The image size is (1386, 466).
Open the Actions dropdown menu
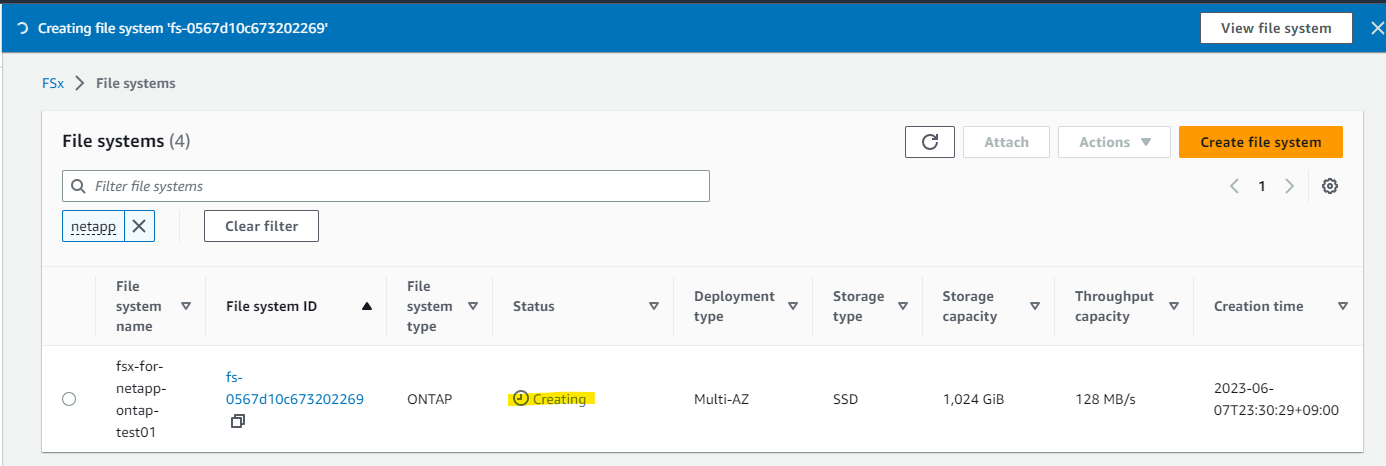click(x=1114, y=142)
